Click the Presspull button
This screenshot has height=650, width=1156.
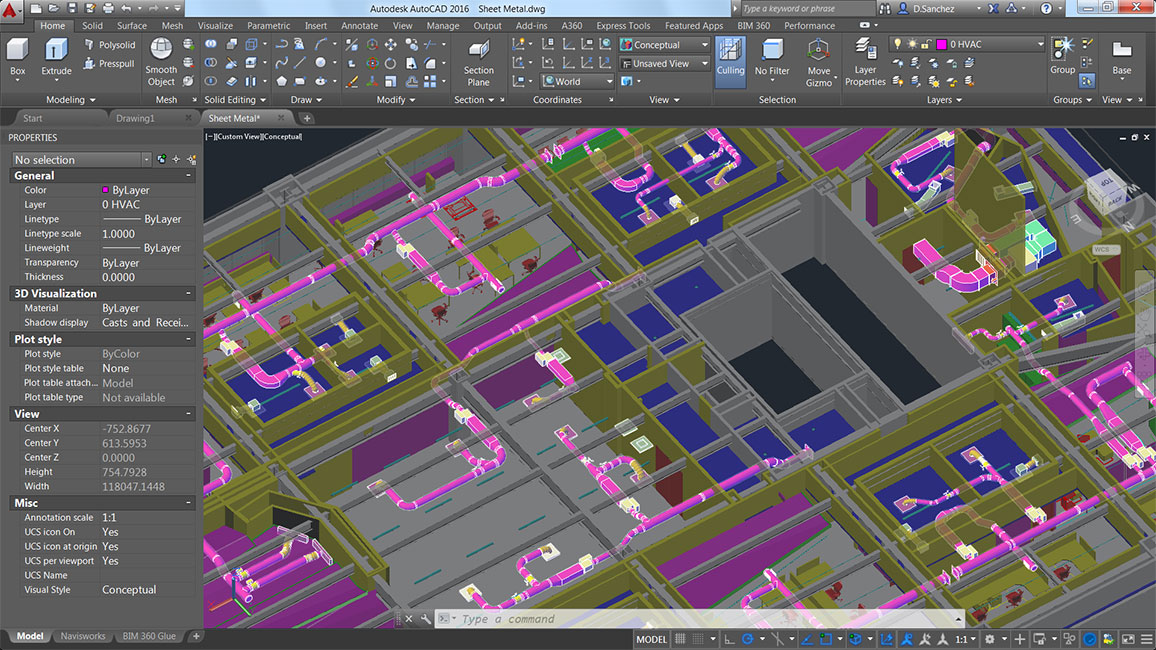pyautogui.click(x=109, y=63)
